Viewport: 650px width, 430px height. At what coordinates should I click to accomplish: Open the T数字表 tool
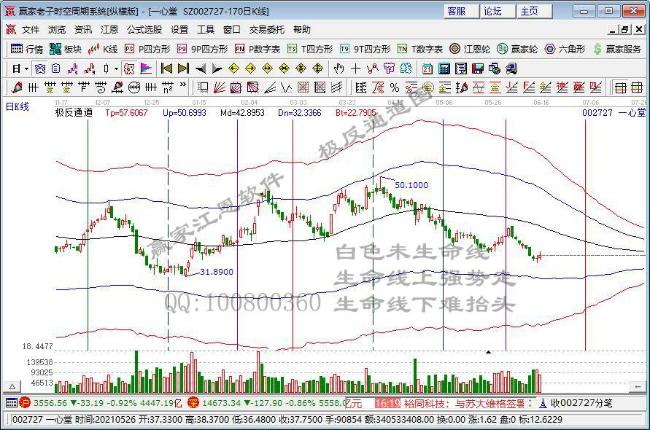point(420,49)
